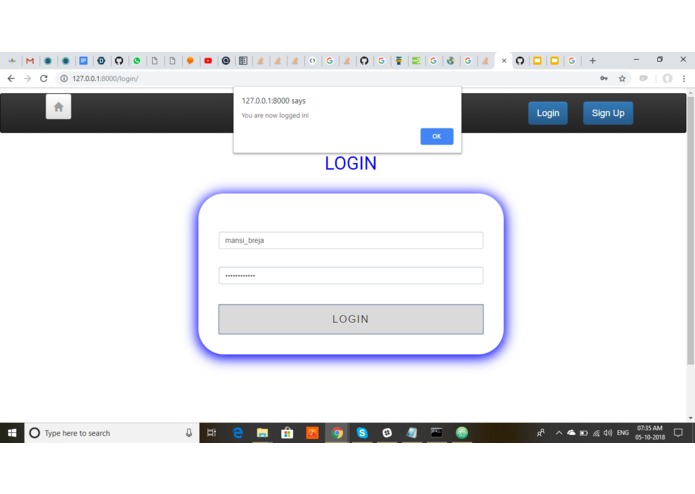Click the blue Login button in navbar
Image resolution: width=695 pixels, height=494 pixels.
point(548,113)
